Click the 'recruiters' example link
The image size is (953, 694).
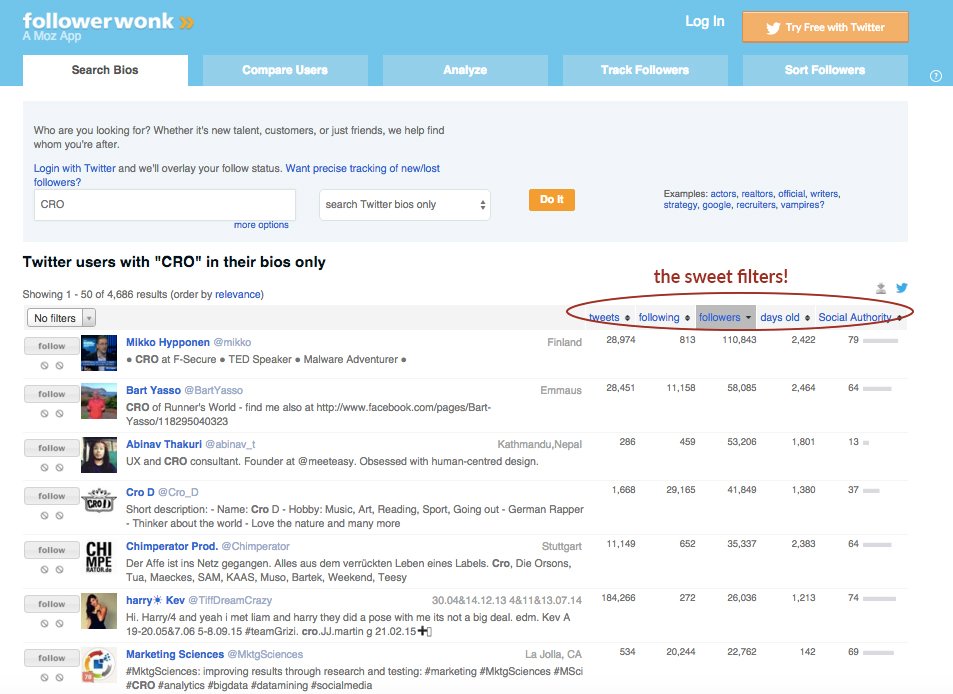coord(756,205)
